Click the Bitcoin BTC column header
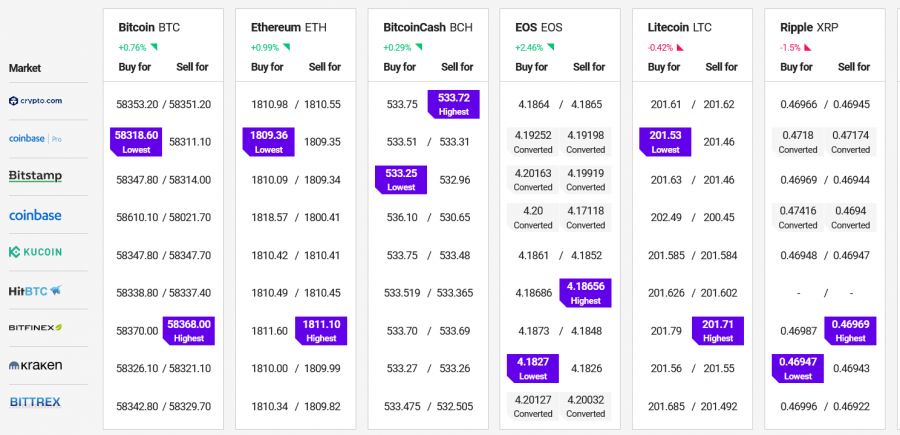The image size is (900, 435). click(x=149, y=28)
